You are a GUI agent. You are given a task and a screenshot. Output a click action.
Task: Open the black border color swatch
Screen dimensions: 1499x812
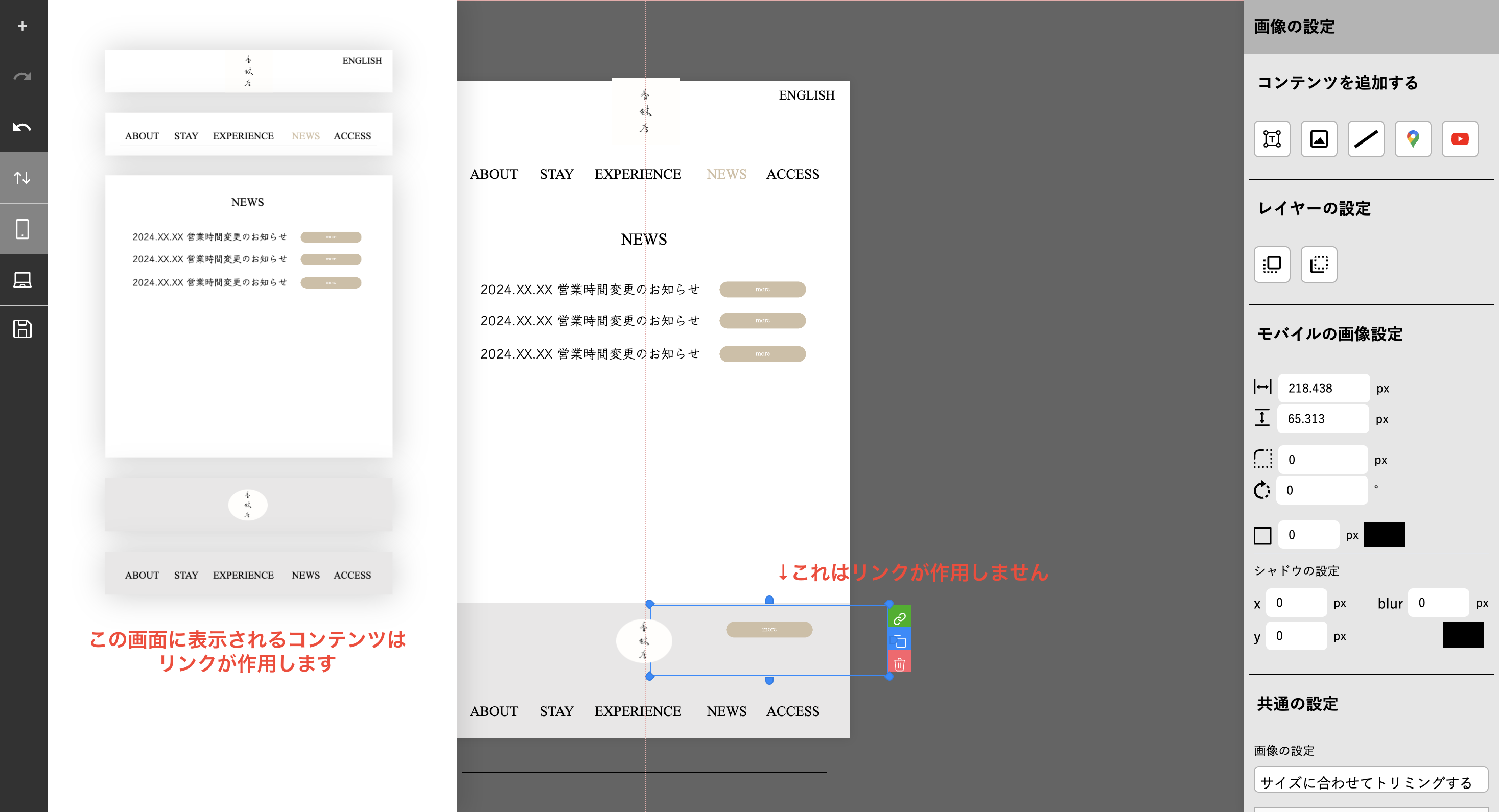tap(1384, 535)
